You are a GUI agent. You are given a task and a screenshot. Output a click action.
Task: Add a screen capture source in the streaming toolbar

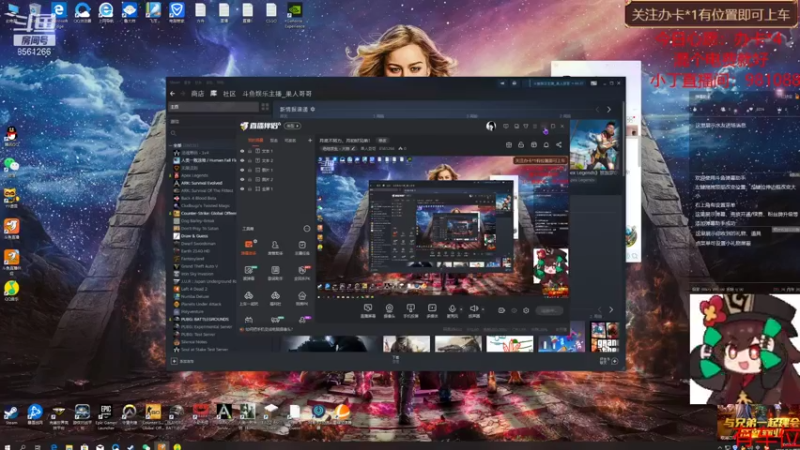pos(367,309)
